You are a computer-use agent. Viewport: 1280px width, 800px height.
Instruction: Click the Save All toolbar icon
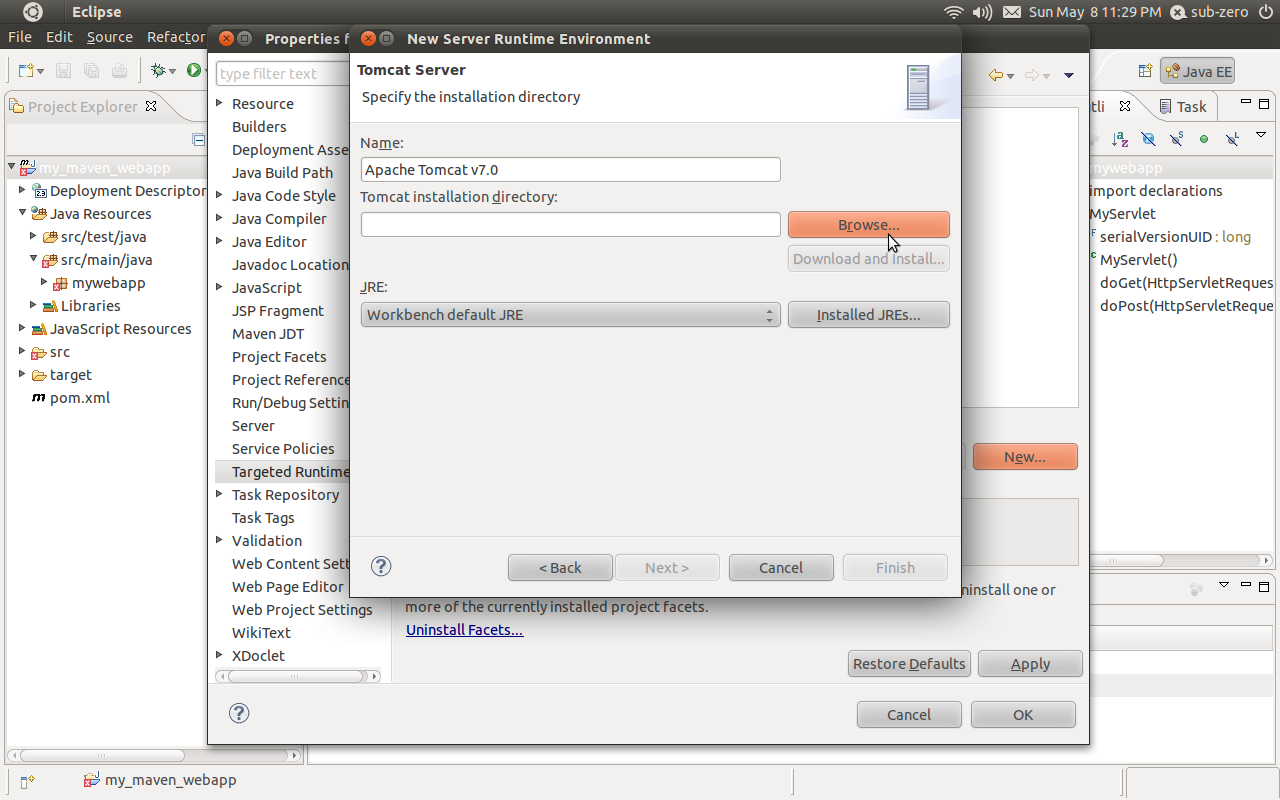[91, 71]
